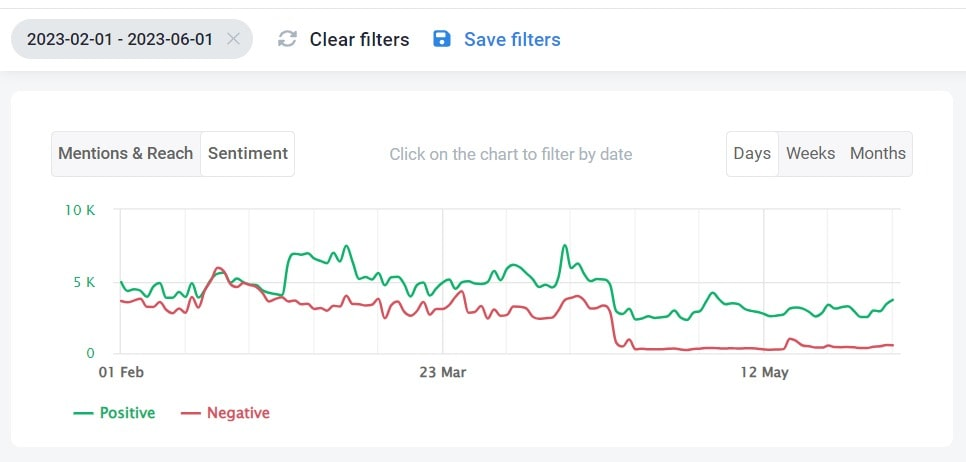The height and width of the screenshot is (462, 966).
Task: Click the 12 May axis date label
Action: (x=765, y=373)
